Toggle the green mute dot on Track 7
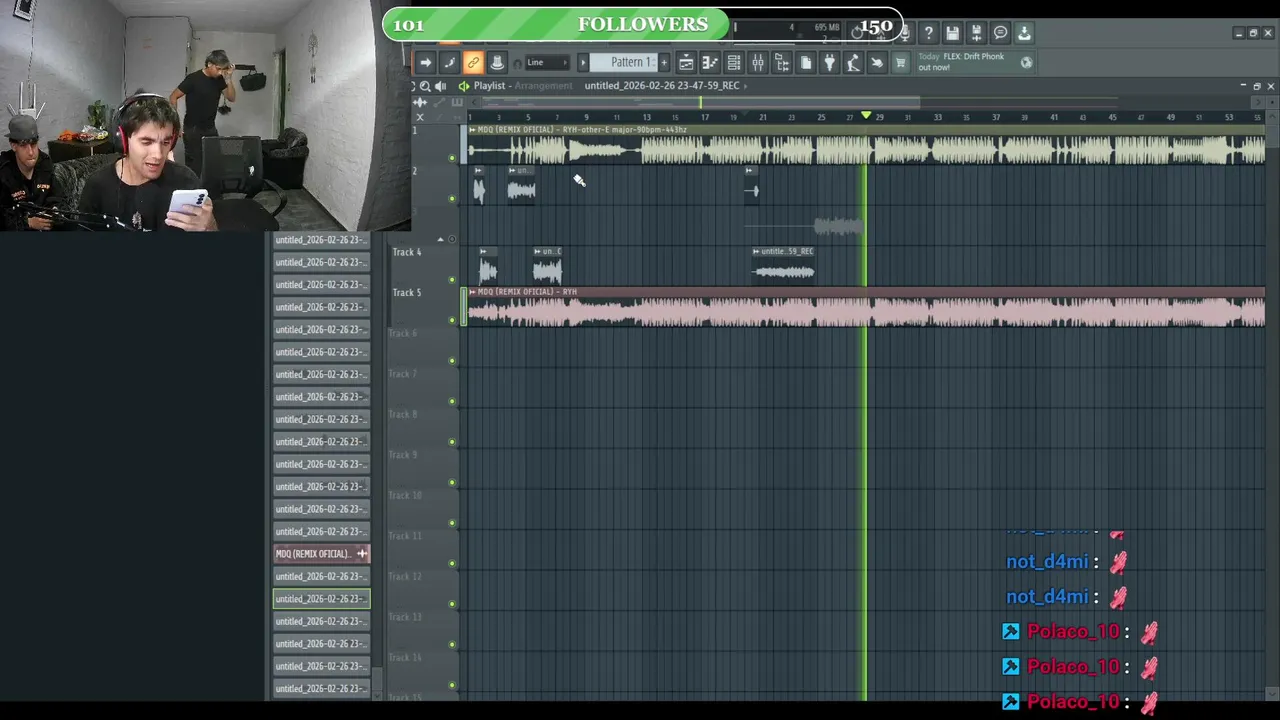This screenshot has width=1280, height=720. click(x=452, y=401)
